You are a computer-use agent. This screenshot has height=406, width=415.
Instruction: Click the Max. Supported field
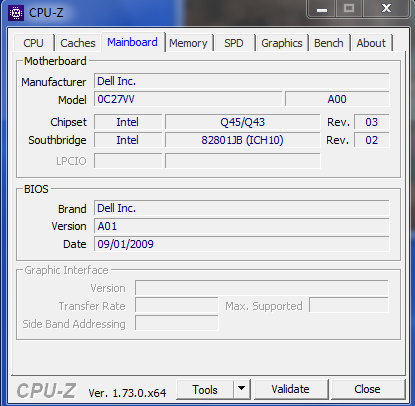[349, 306]
